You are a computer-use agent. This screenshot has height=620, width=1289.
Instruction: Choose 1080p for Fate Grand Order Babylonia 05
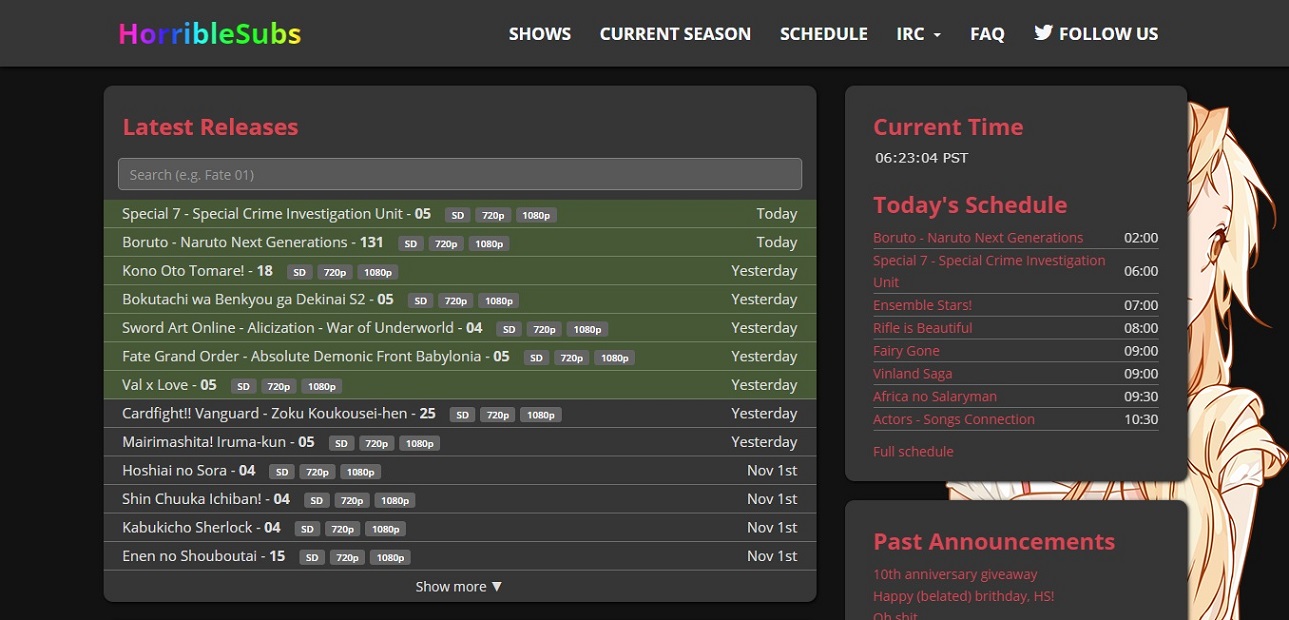tap(615, 358)
